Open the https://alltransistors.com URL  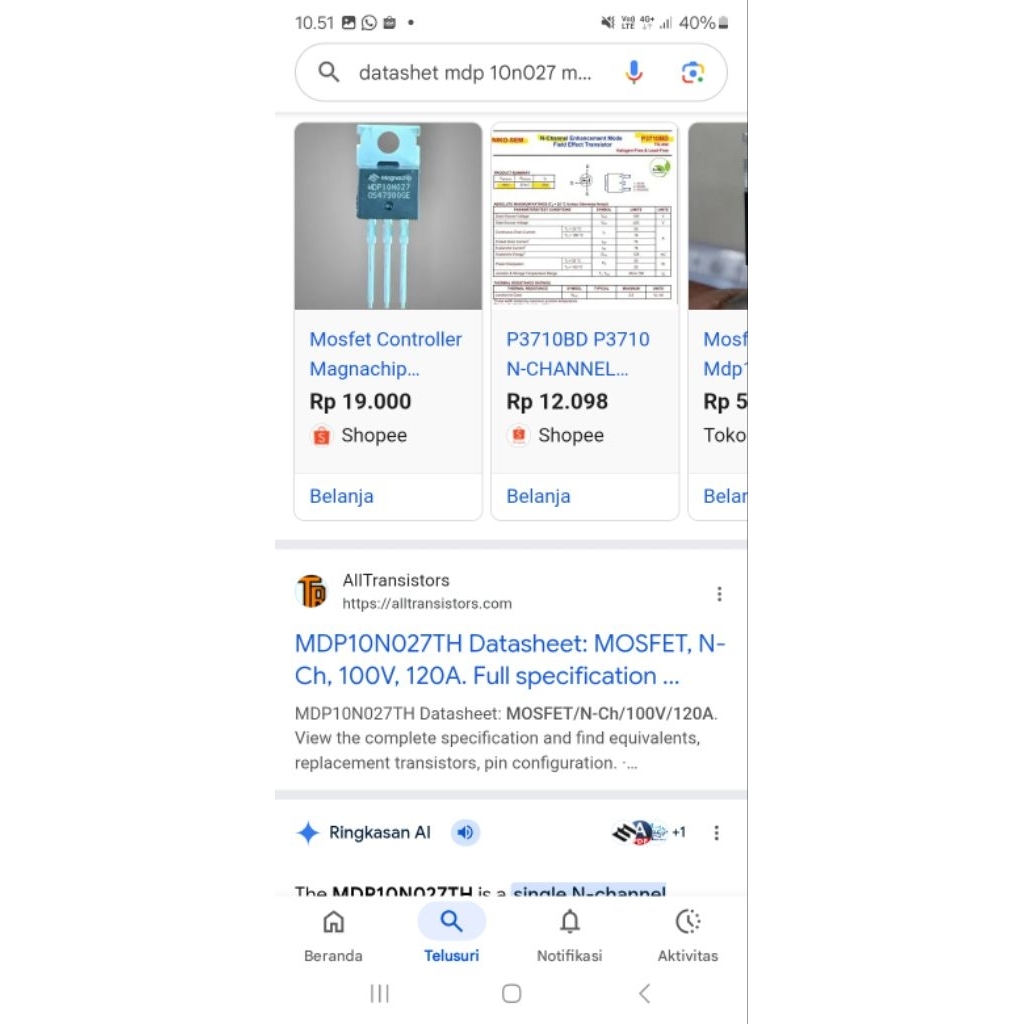pyautogui.click(x=427, y=603)
